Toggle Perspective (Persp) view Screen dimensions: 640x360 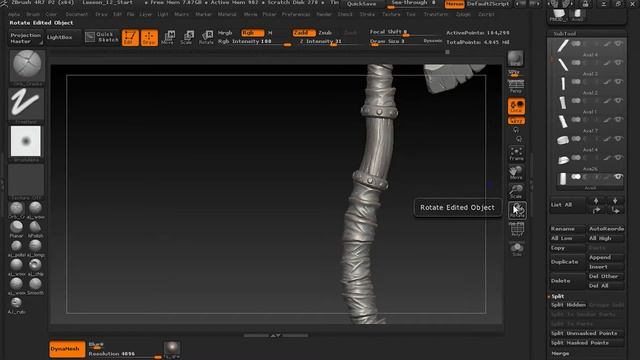coord(516,87)
